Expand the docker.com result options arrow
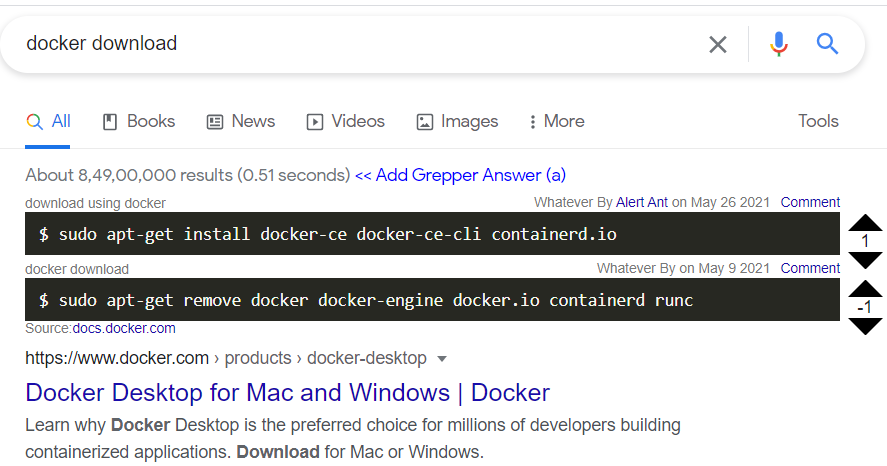The height and width of the screenshot is (466, 887). click(443, 358)
